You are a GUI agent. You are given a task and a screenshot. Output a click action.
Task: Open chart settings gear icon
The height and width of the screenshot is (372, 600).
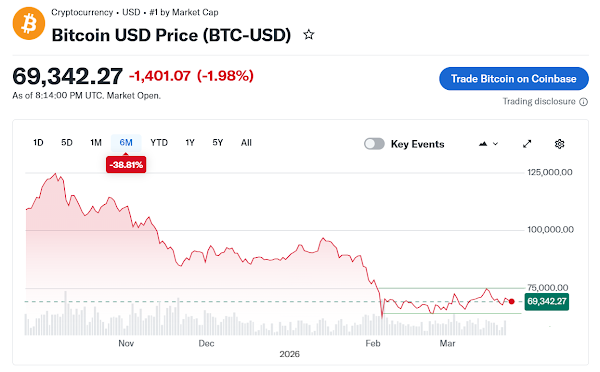pos(559,144)
